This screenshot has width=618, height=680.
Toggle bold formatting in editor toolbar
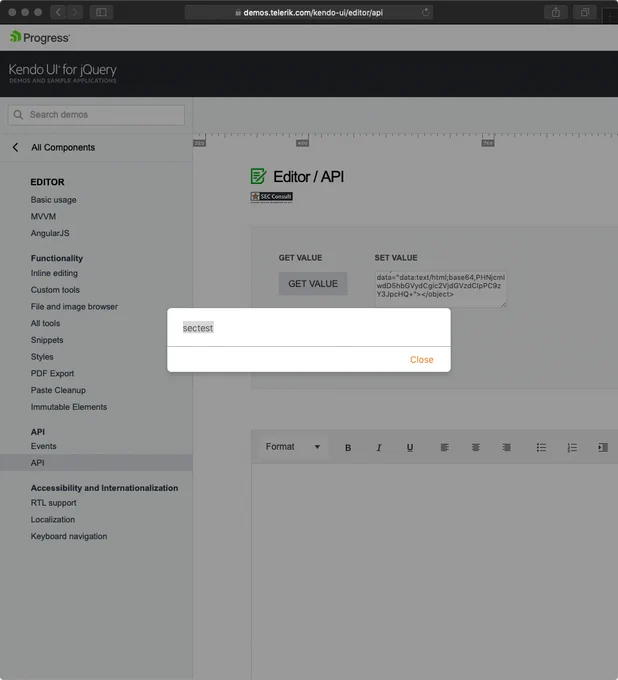point(348,448)
